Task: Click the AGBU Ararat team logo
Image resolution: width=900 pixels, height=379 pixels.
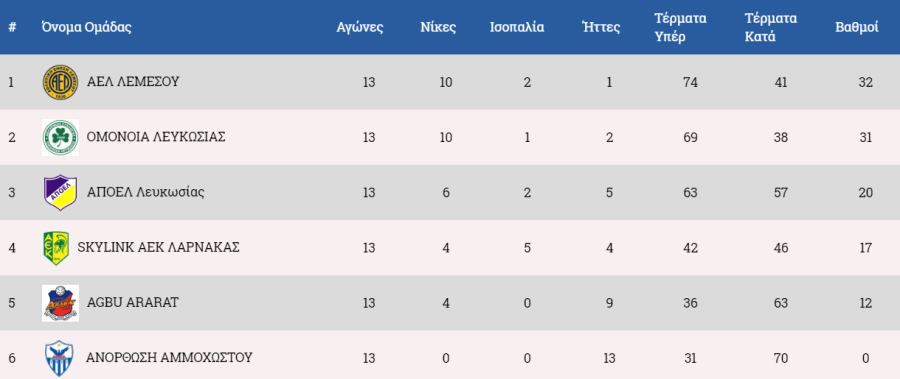Action: pyautogui.click(x=60, y=303)
